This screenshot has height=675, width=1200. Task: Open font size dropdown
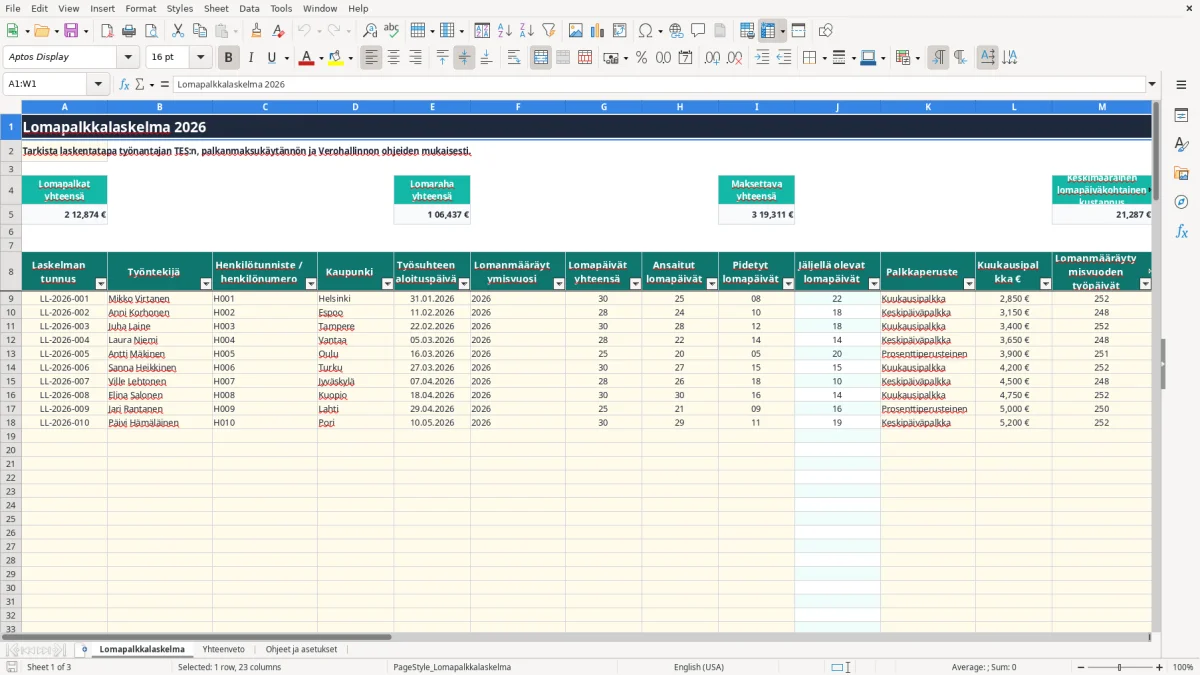click(200, 58)
